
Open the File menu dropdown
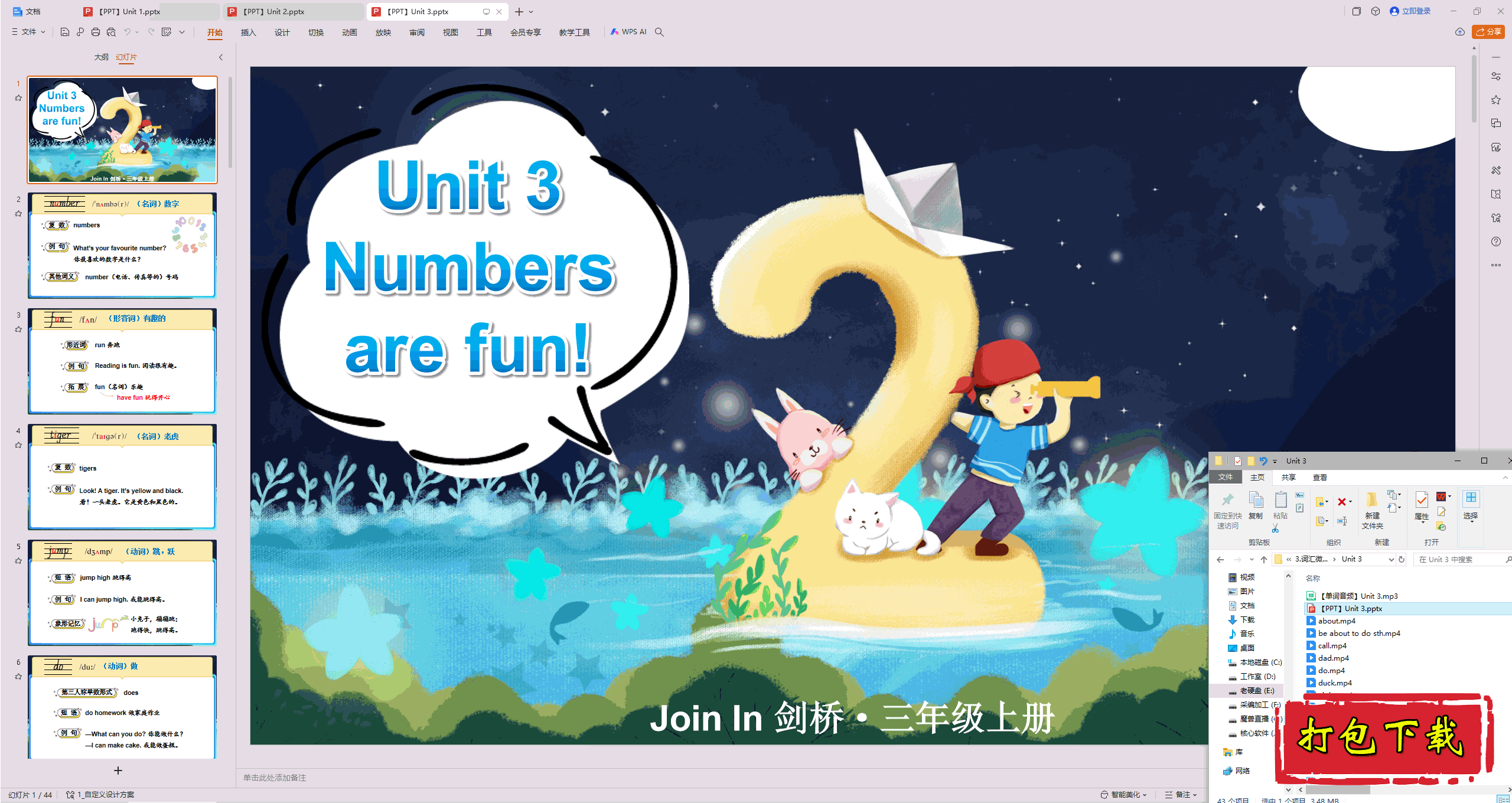pos(28,32)
